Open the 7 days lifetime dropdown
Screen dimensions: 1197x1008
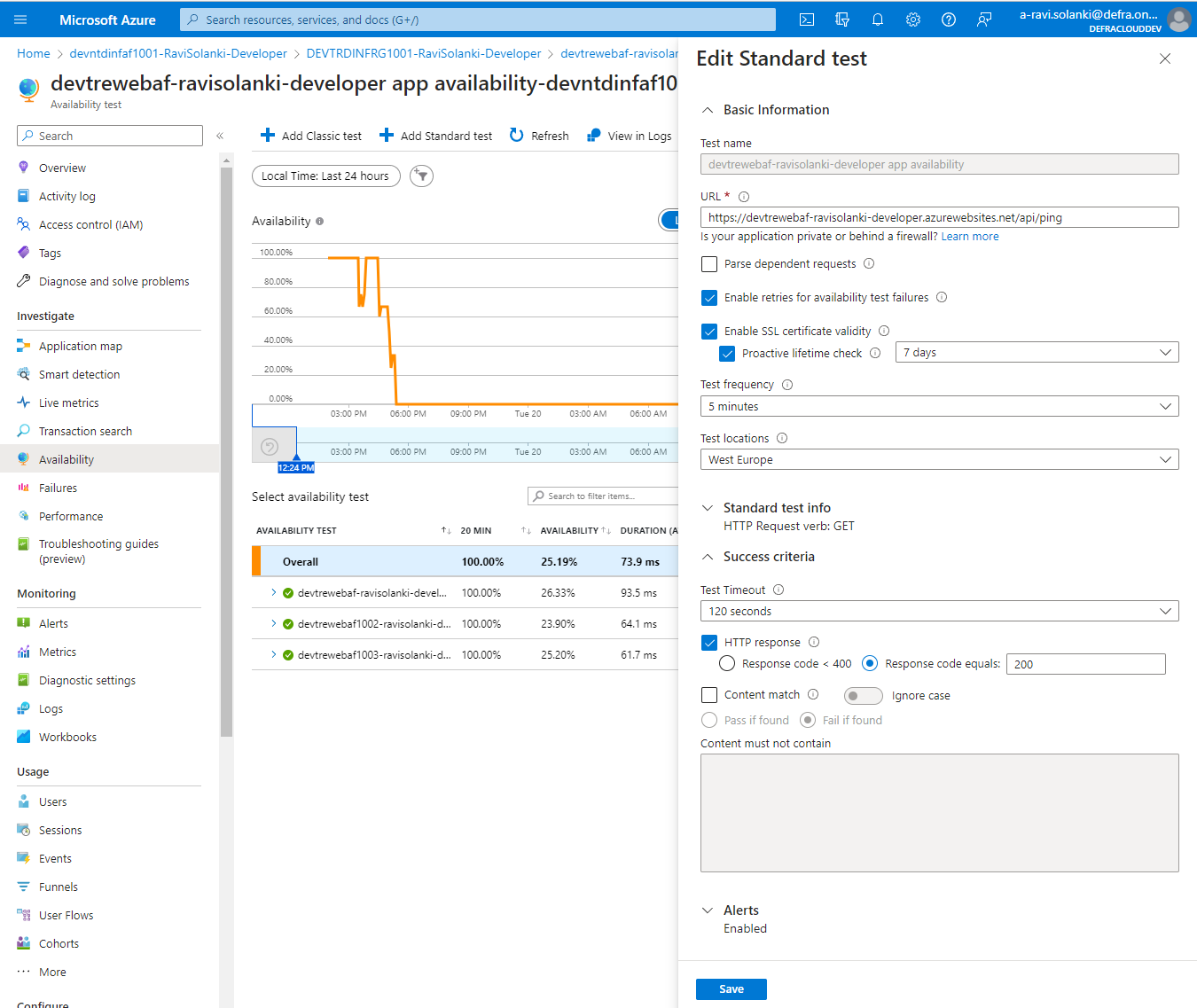[x=1037, y=352]
